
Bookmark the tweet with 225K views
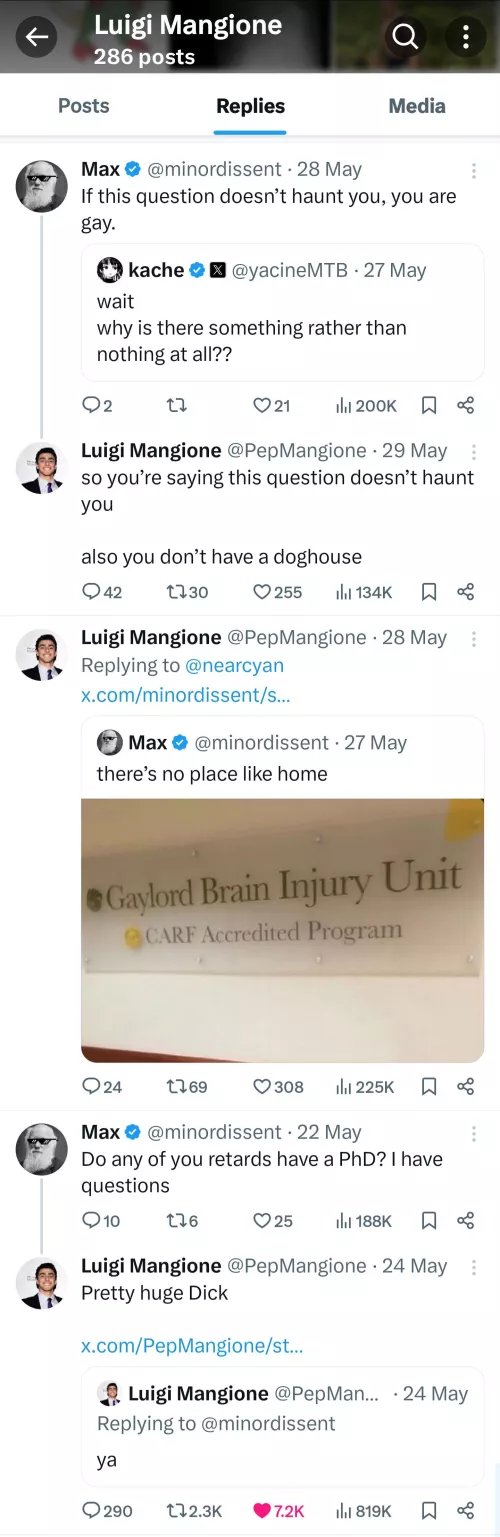(429, 1086)
